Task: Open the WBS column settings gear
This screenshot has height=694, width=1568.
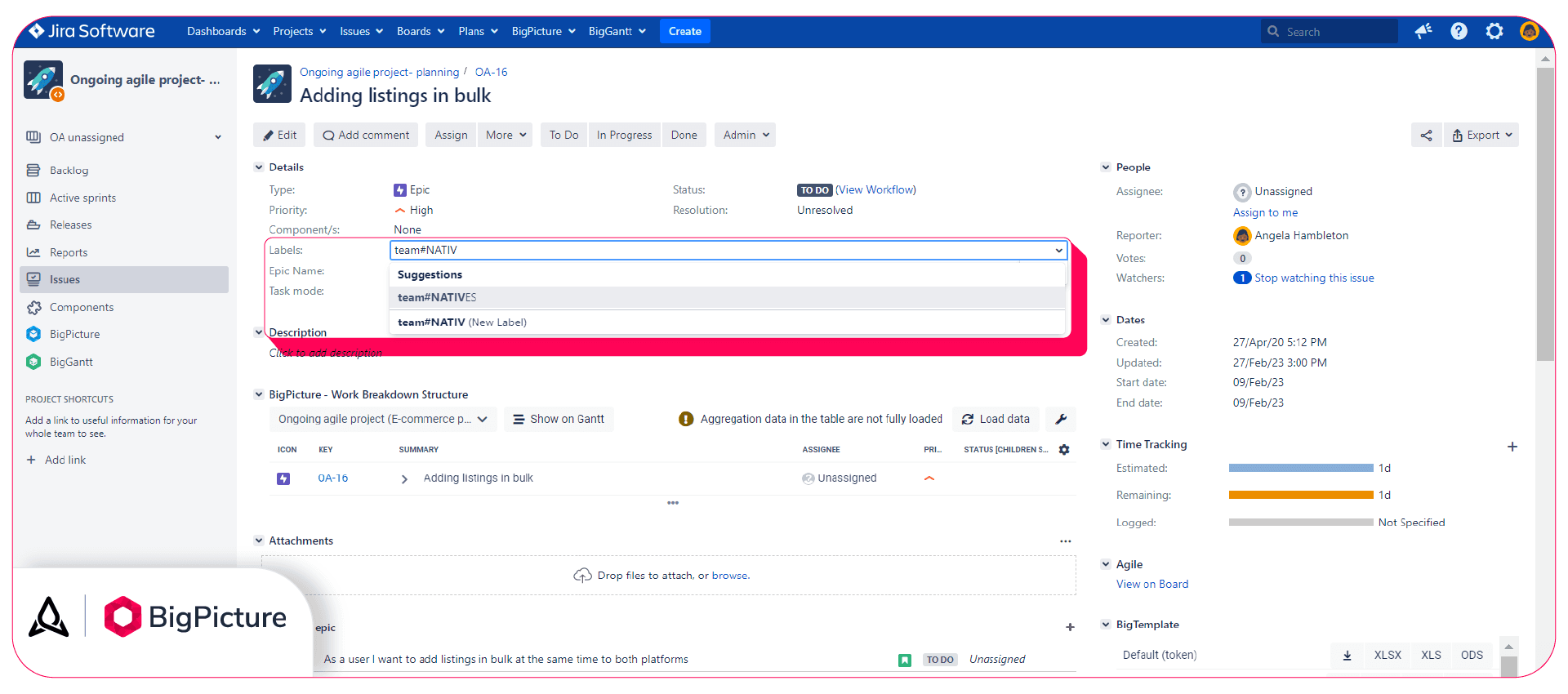Action: (x=1064, y=450)
